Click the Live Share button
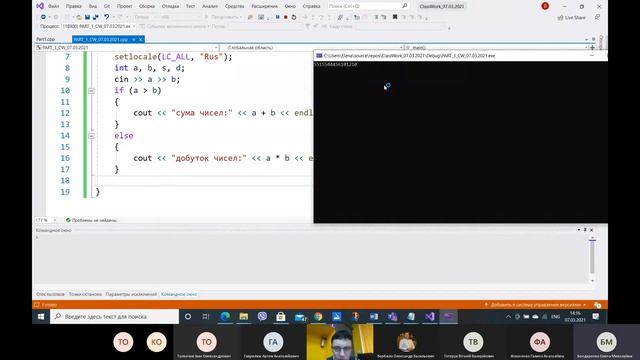The height and width of the screenshot is (360, 640). tap(571, 18)
